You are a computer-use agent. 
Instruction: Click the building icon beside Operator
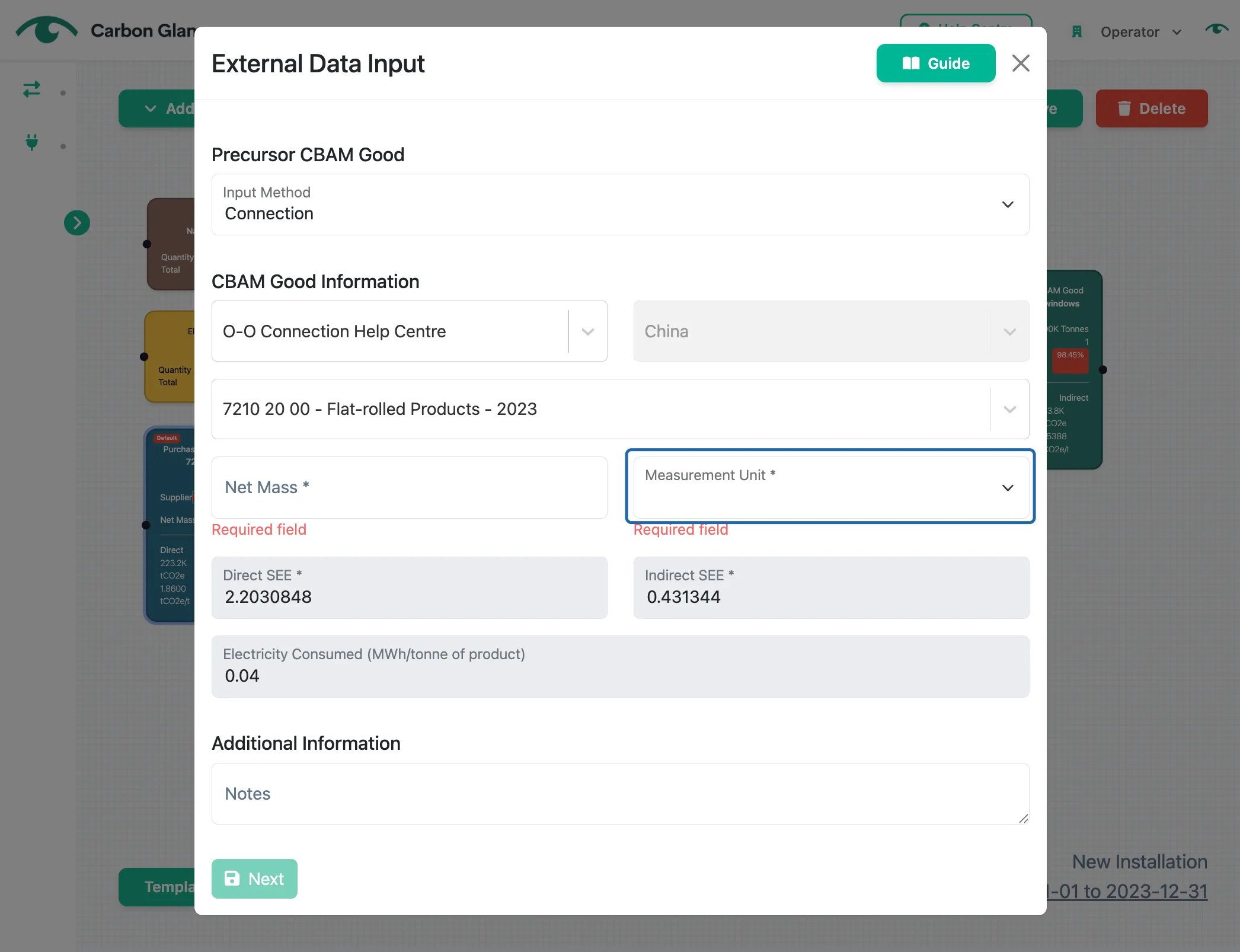(x=1077, y=32)
